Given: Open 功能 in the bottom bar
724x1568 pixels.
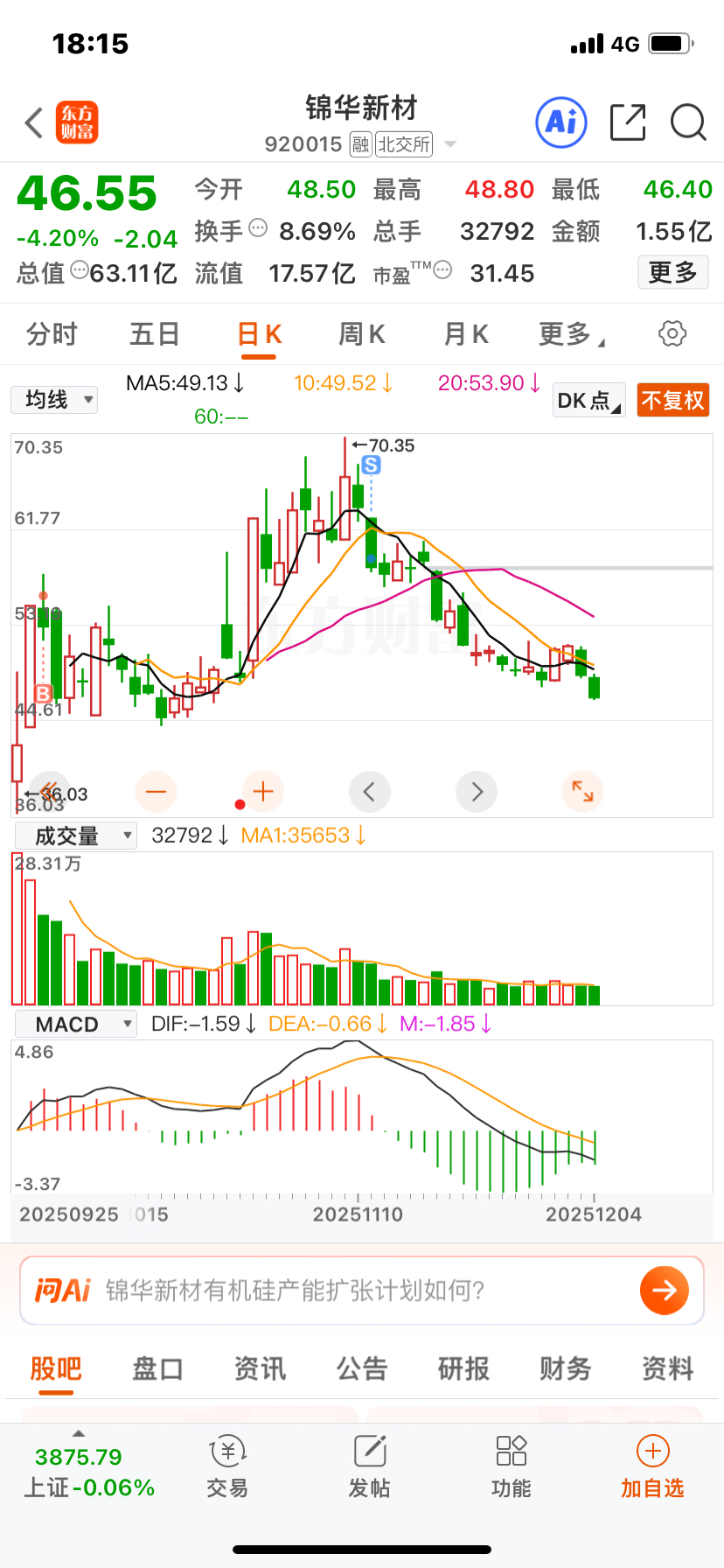Looking at the screenshot, I should (511, 1467).
